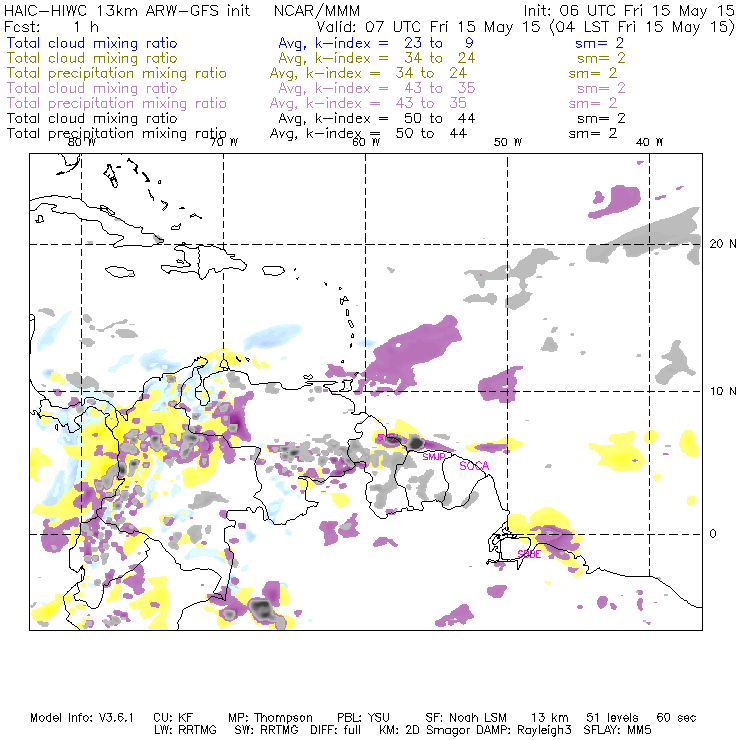Click the '13 km' resolution text in the footer
The height and width of the screenshot is (740, 740).
550,718
